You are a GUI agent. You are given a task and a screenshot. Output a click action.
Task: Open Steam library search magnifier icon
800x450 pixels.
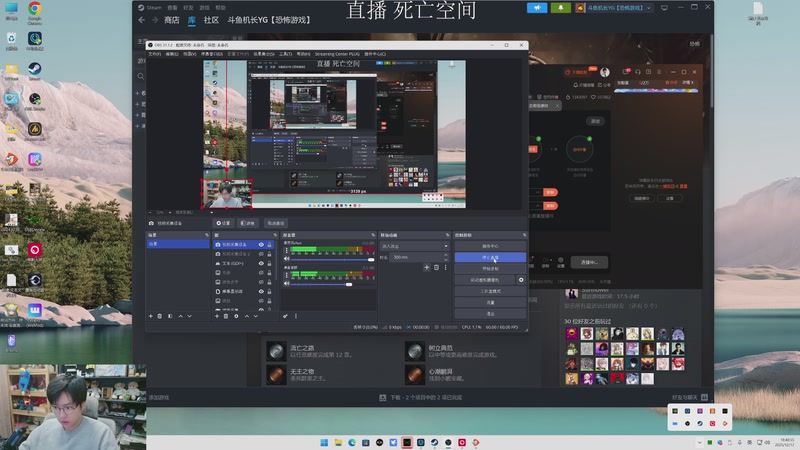141,76
